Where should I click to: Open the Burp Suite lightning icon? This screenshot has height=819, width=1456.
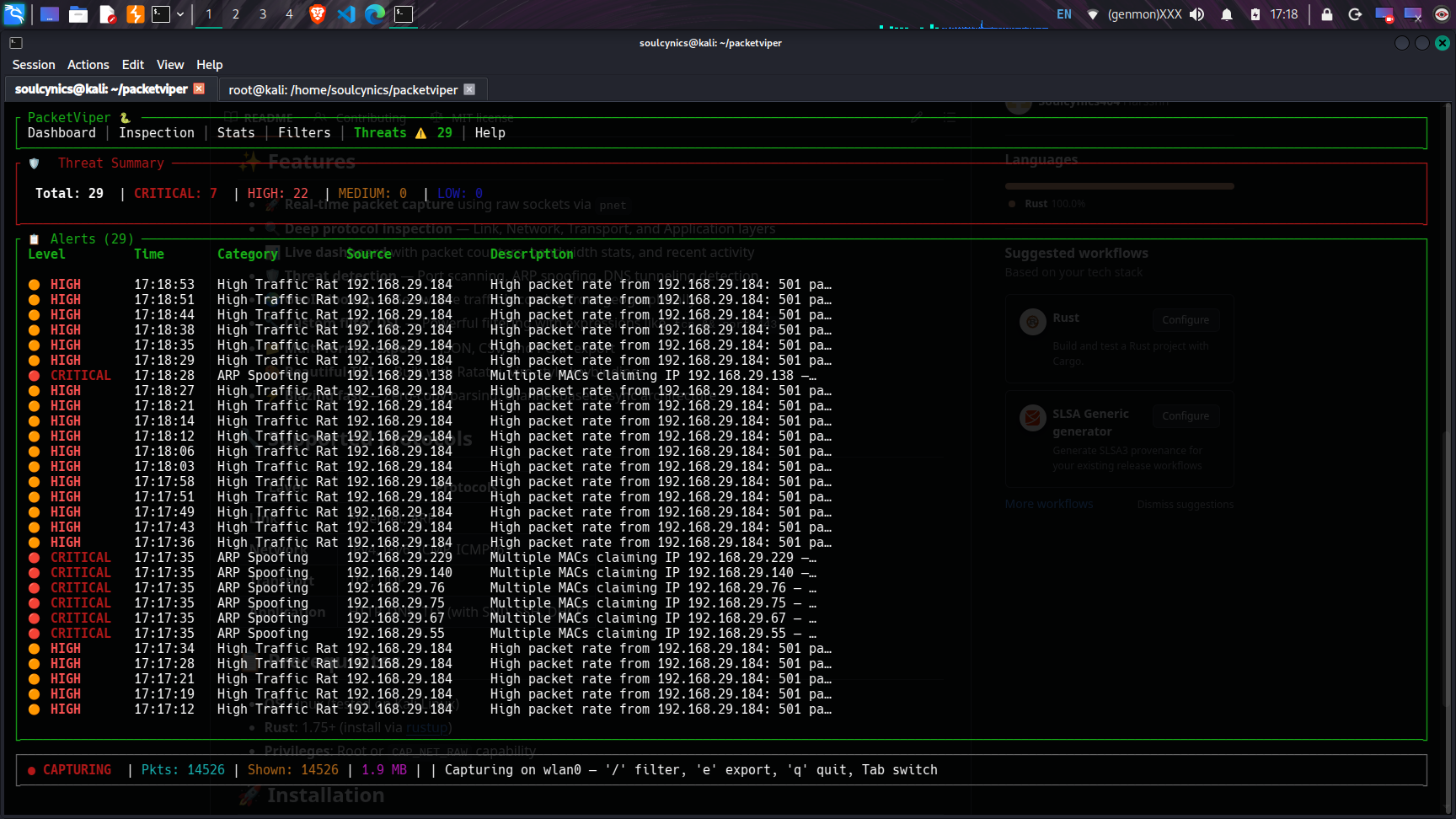[x=135, y=14]
